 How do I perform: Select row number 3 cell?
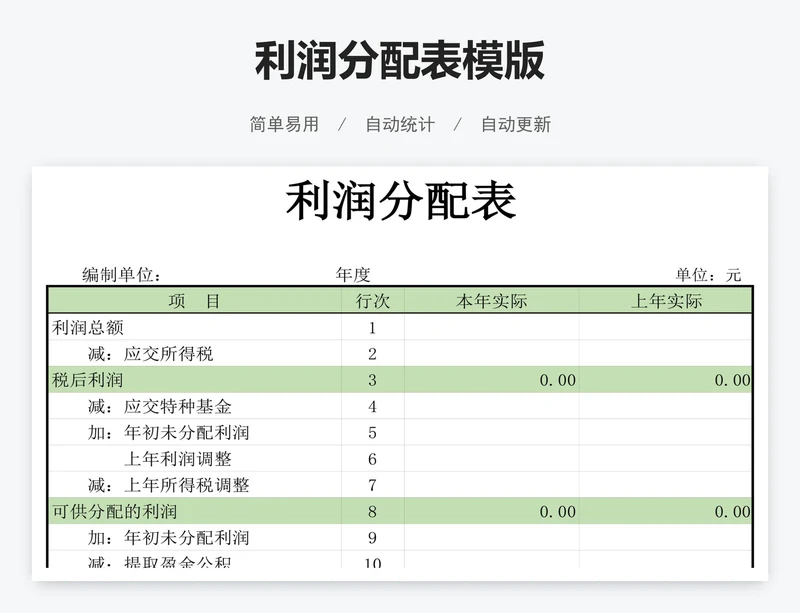click(372, 380)
